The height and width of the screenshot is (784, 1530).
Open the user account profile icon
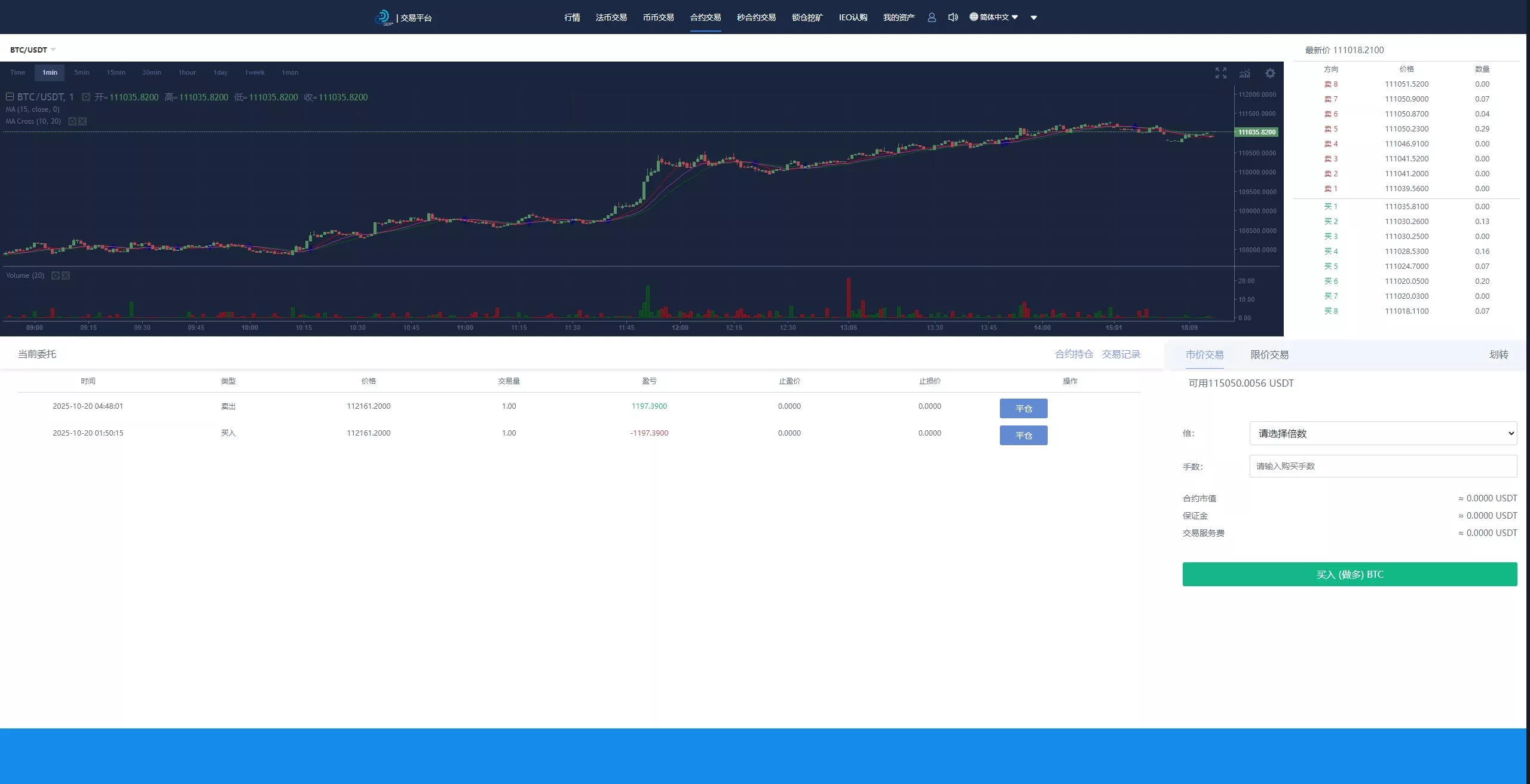(931, 17)
